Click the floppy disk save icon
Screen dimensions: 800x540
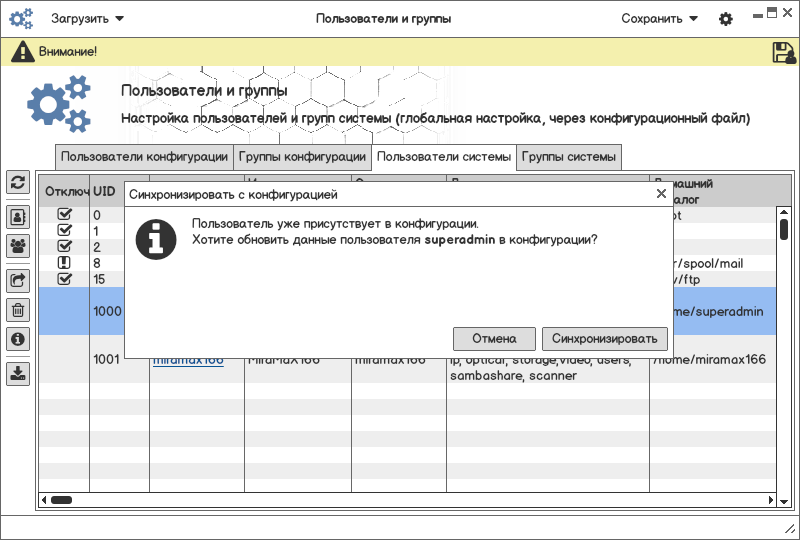(784, 53)
